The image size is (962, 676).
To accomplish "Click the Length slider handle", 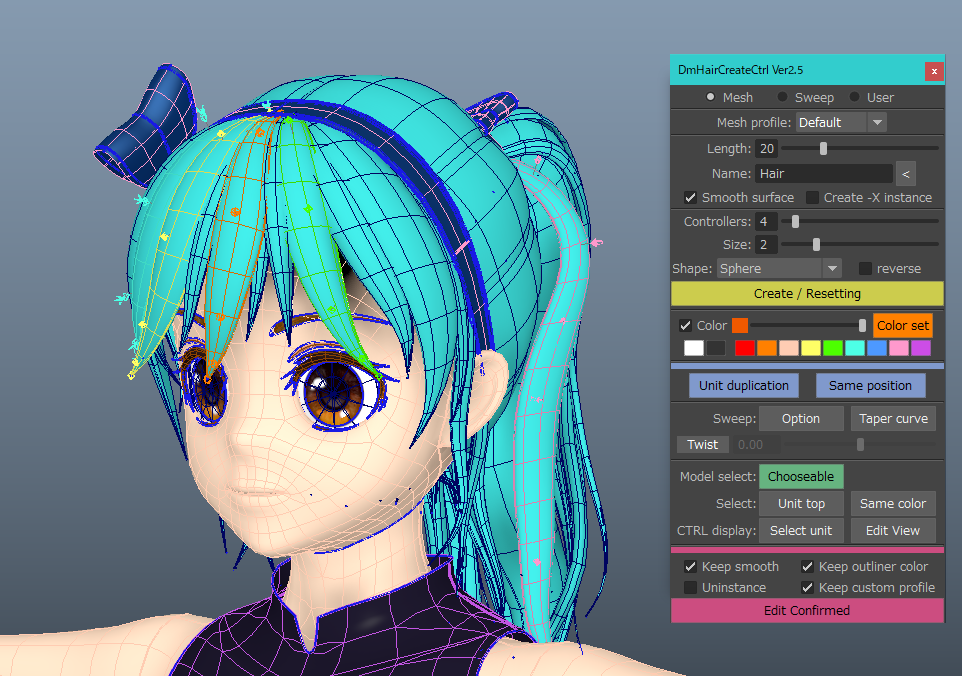I will (x=823, y=148).
